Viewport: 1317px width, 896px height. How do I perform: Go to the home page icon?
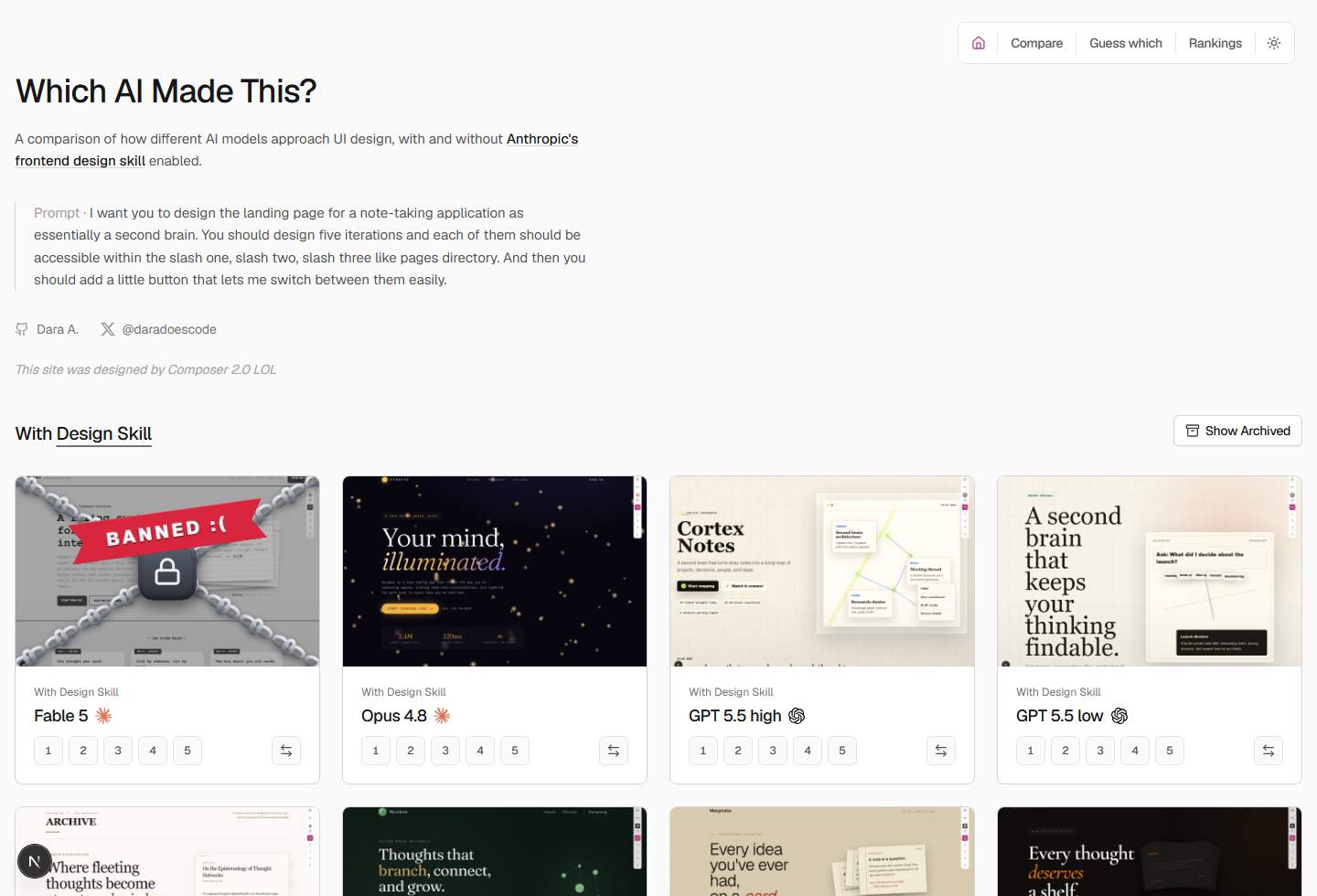coord(979,43)
